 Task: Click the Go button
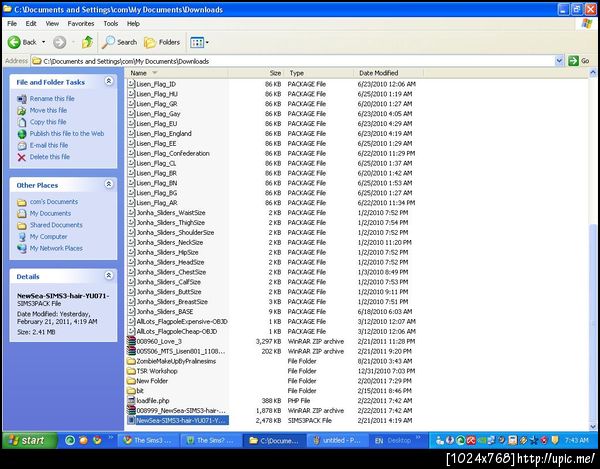[579, 61]
